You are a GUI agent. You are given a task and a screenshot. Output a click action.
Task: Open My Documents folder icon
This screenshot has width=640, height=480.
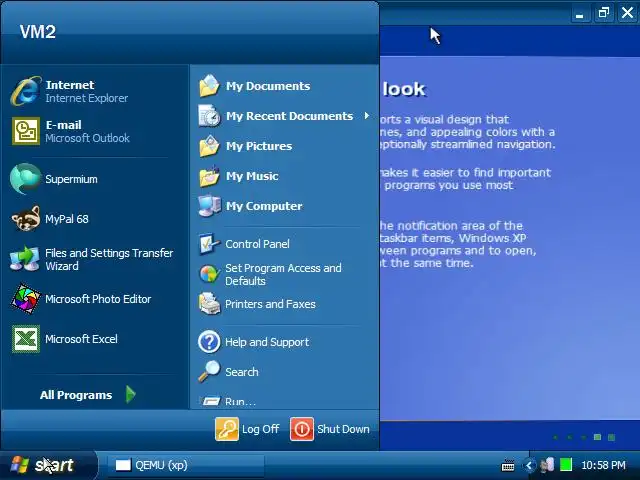click(209, 86)
